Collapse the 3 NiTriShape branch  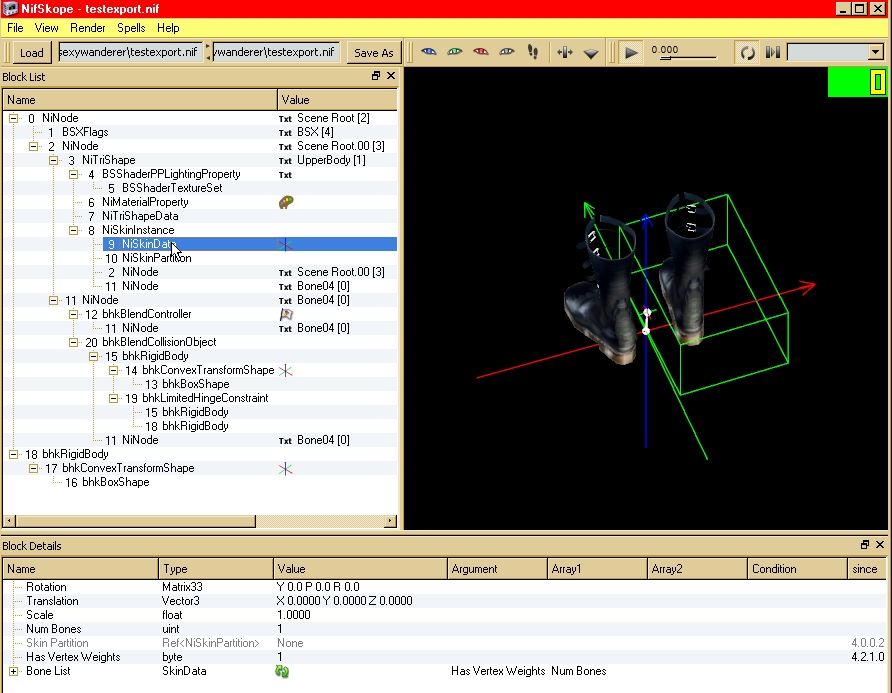(x=53, y=160)
